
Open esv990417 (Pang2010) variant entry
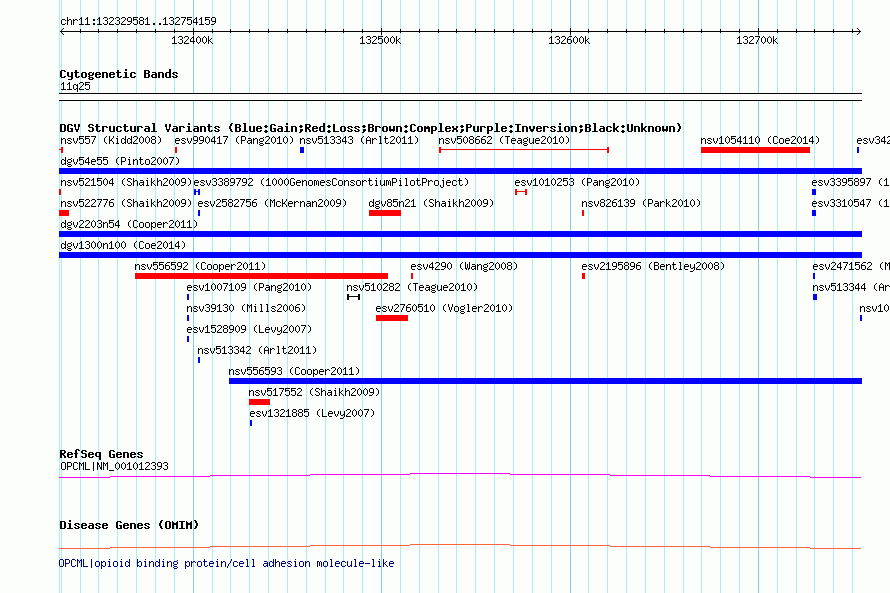point(234,140)
